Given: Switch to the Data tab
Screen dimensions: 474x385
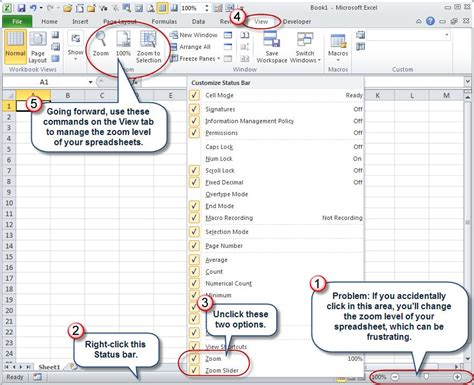Looking at the screenshot, I should click(198, 21).
